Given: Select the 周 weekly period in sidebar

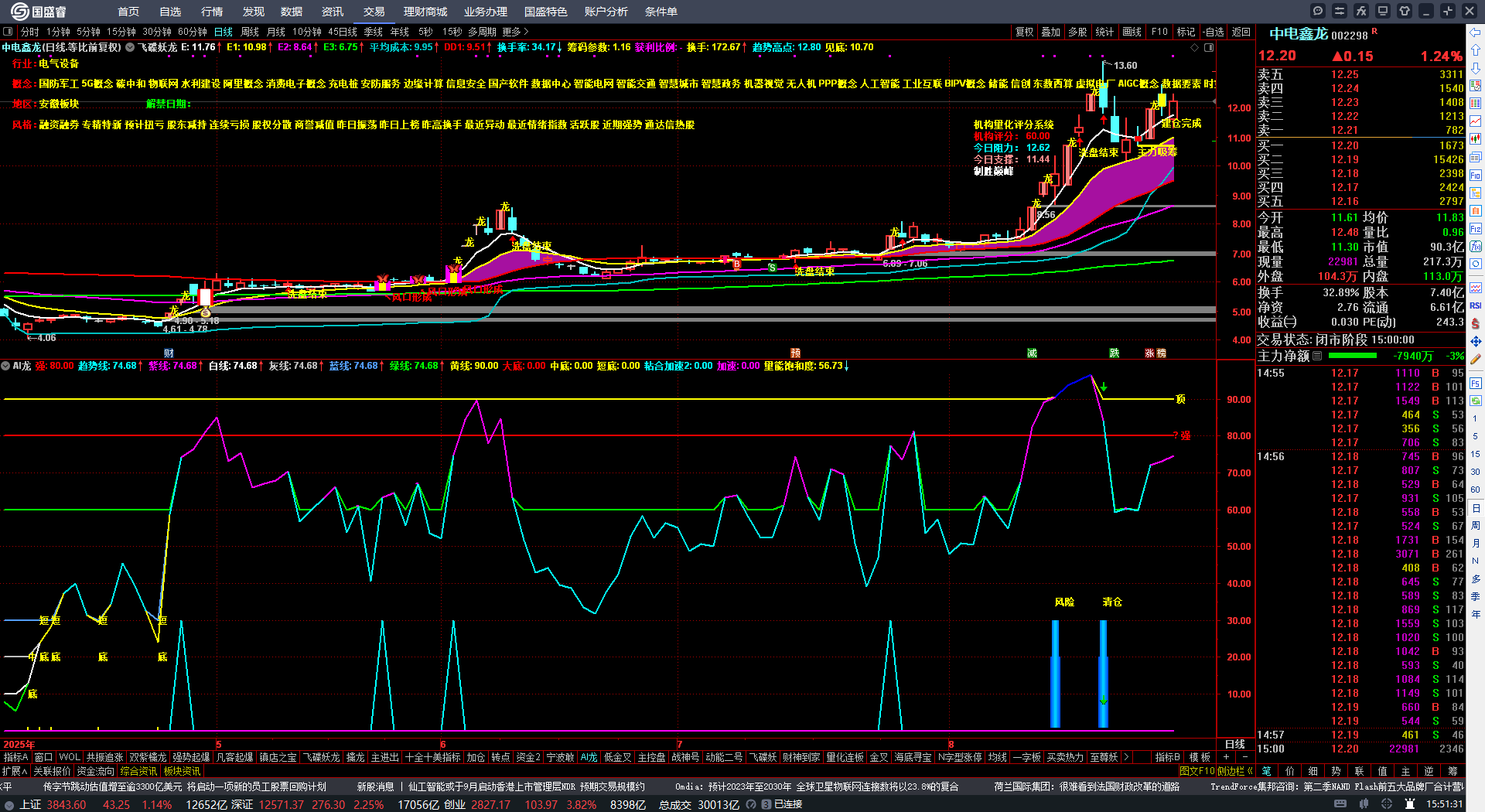Looking at the screenshot, I should 1476,526.
